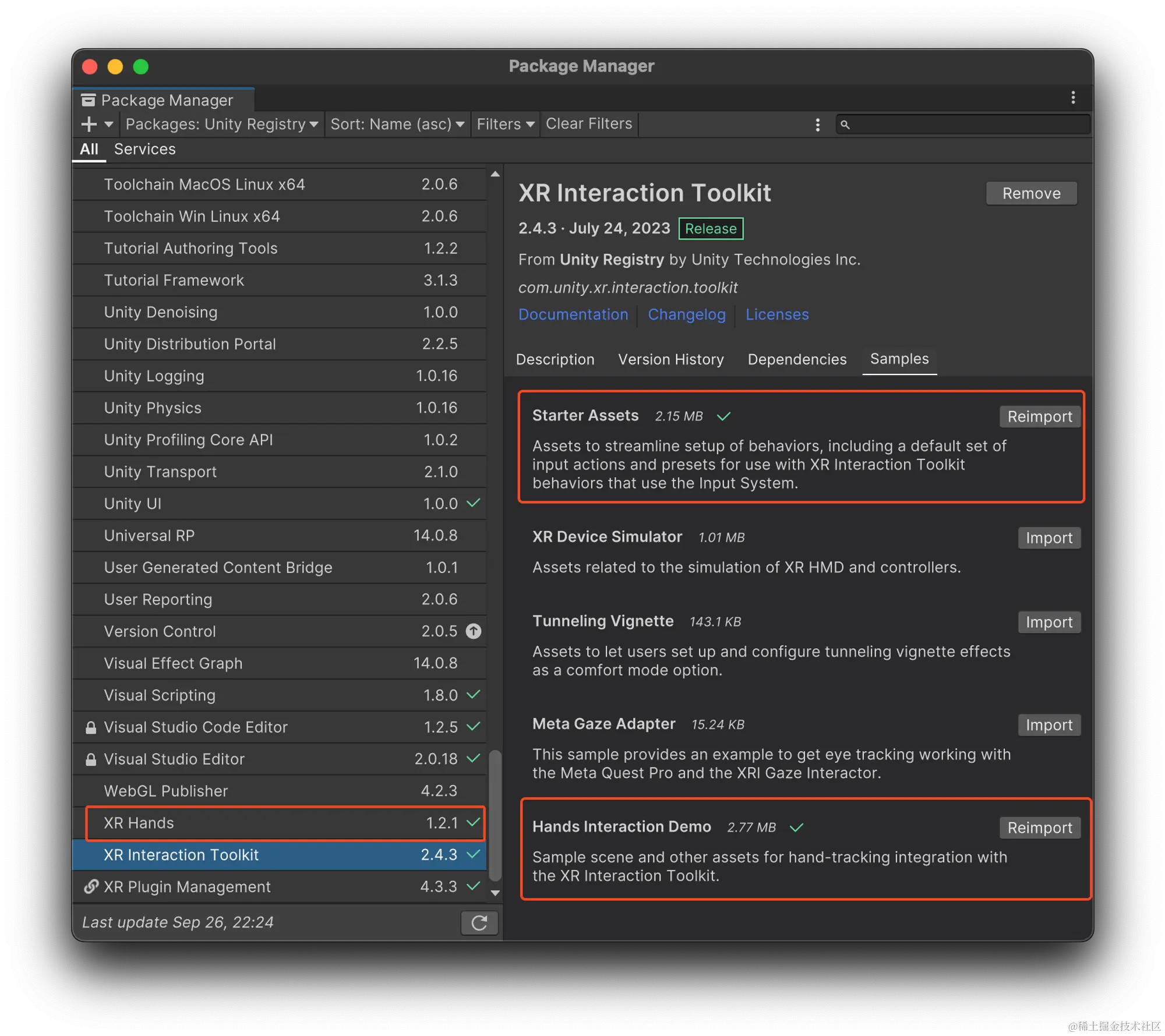This screenshot has width=1165, height=1036.
Task: Open the window tab three-dot options menu
Action: pyautogui.click(x=1072, y=98)
